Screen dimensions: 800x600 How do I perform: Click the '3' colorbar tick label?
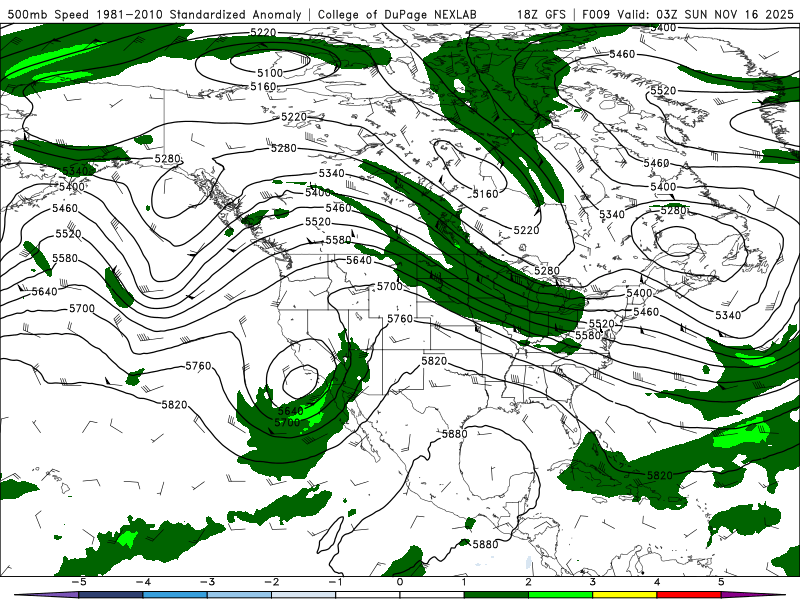tap(592, 582)
